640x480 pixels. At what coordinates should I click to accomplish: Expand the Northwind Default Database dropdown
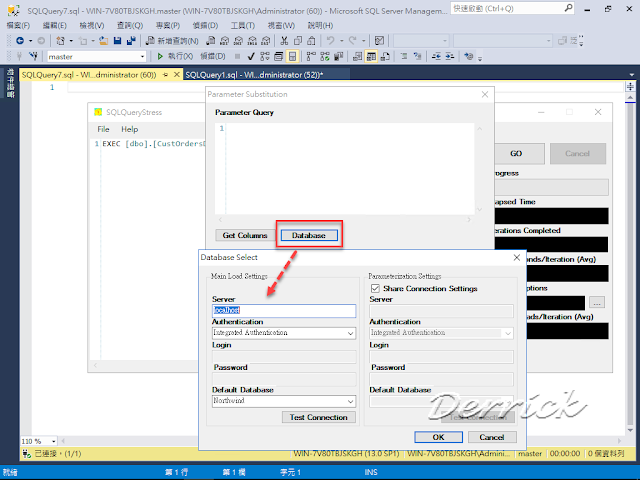click(x=350, y=401)
